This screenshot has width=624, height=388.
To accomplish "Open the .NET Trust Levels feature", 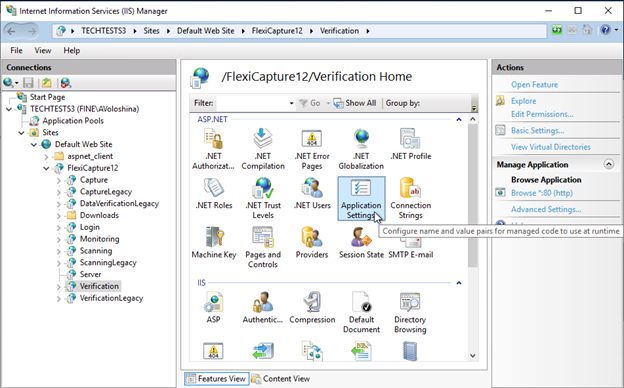I will pos(263,198).
